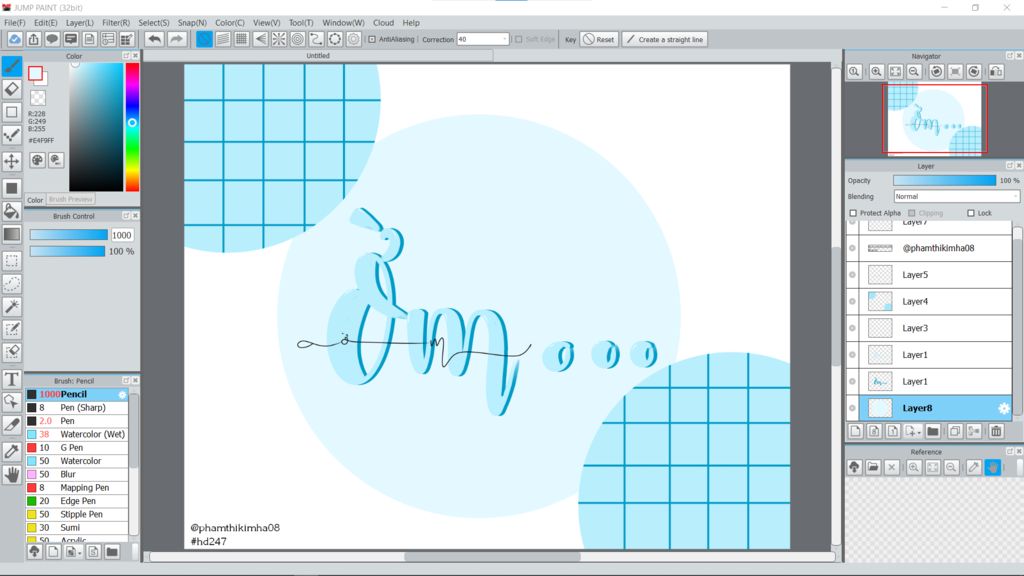Hide Layer5 visibility
Image resolution: width=1024 pixels, height=576 pixels.
coord(852,275)
